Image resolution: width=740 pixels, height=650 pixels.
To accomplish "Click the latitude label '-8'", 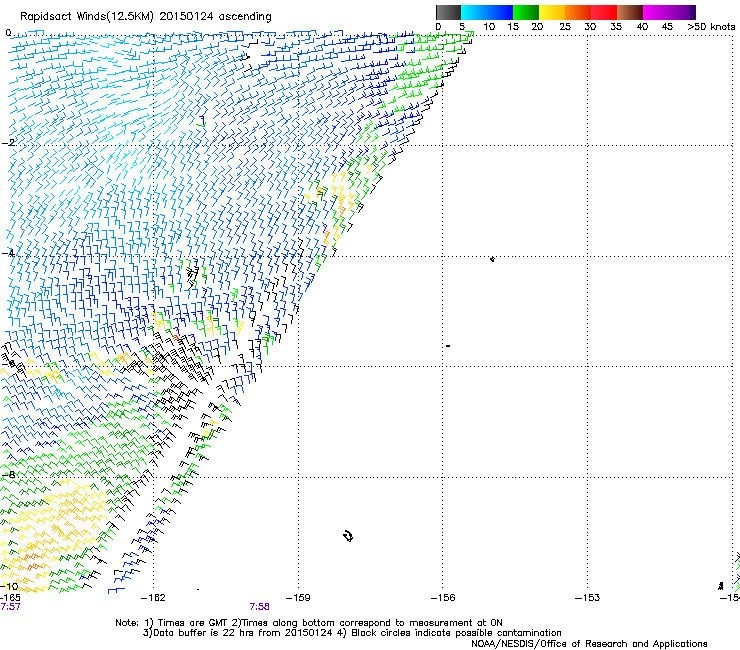I will click(x=8, y=475).
